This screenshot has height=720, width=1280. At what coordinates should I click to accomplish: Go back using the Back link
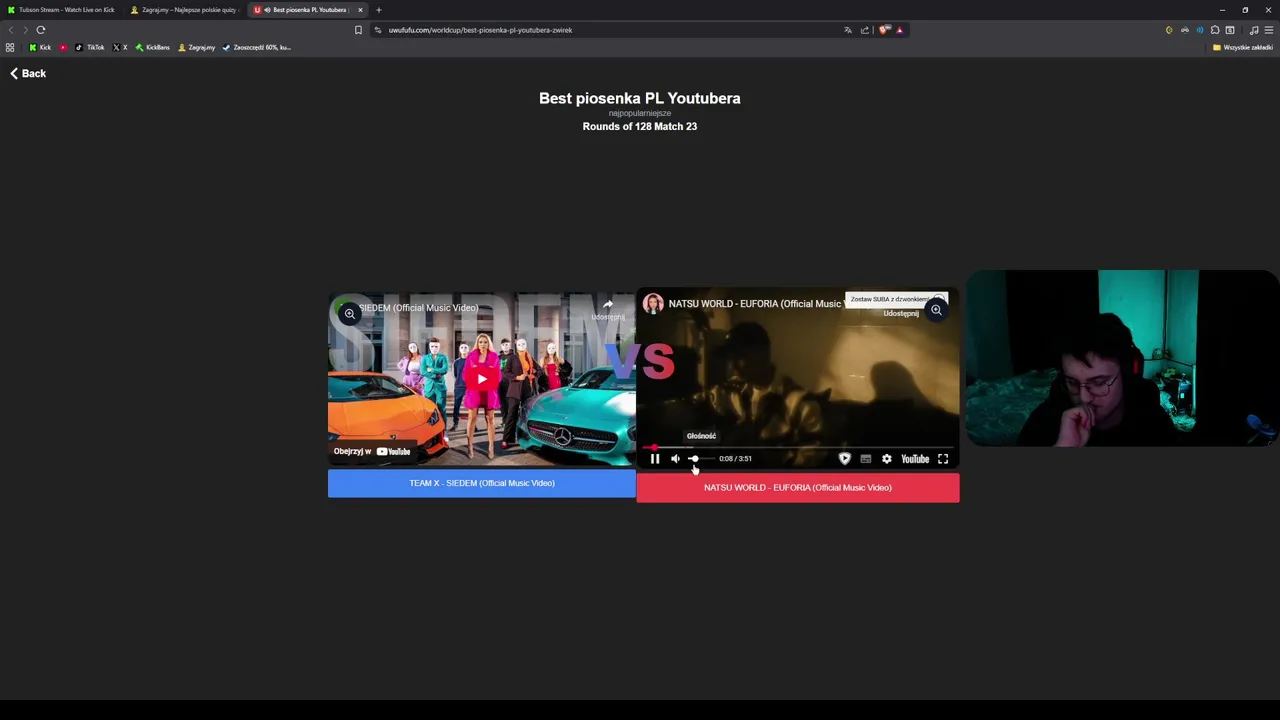[x=28, y=73]
